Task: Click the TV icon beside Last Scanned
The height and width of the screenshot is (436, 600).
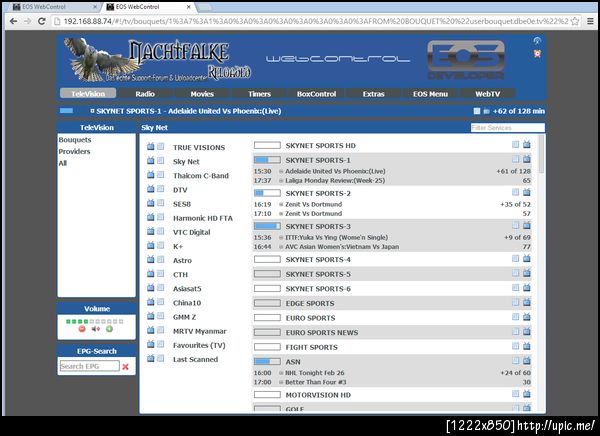Action: (151, 359)
